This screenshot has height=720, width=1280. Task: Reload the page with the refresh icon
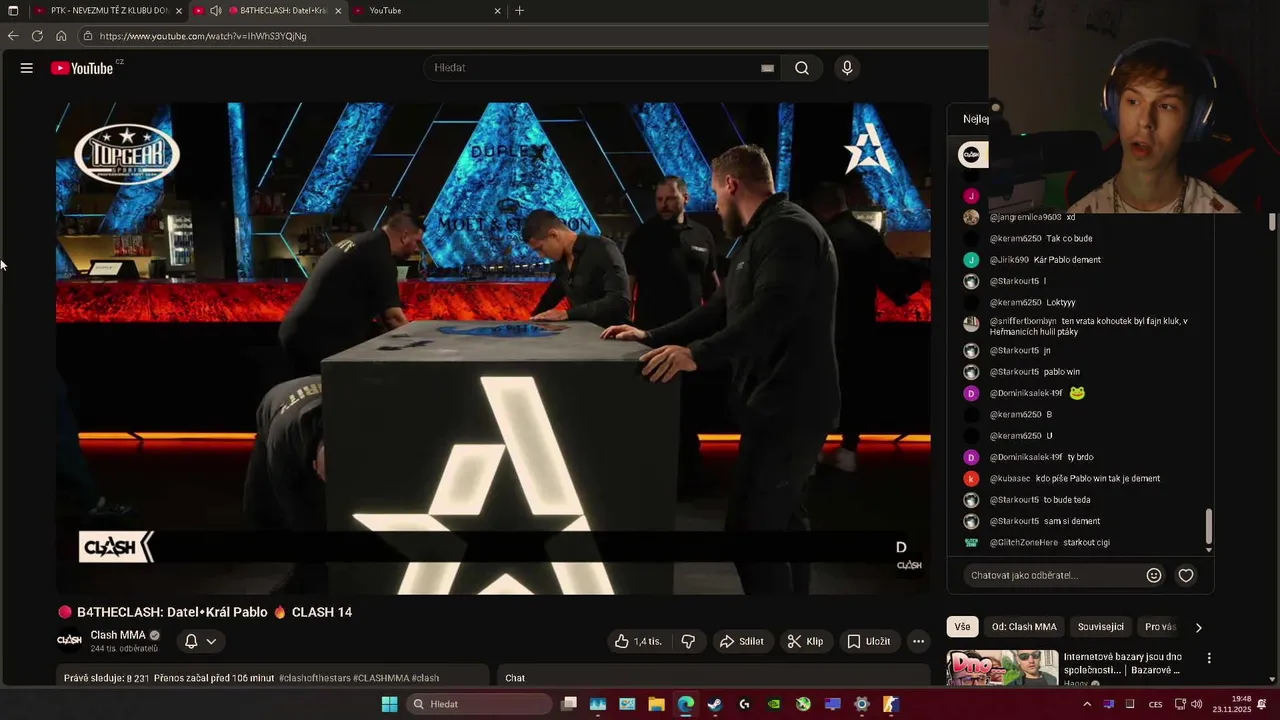pyautogui.click(x=37, y=35)
